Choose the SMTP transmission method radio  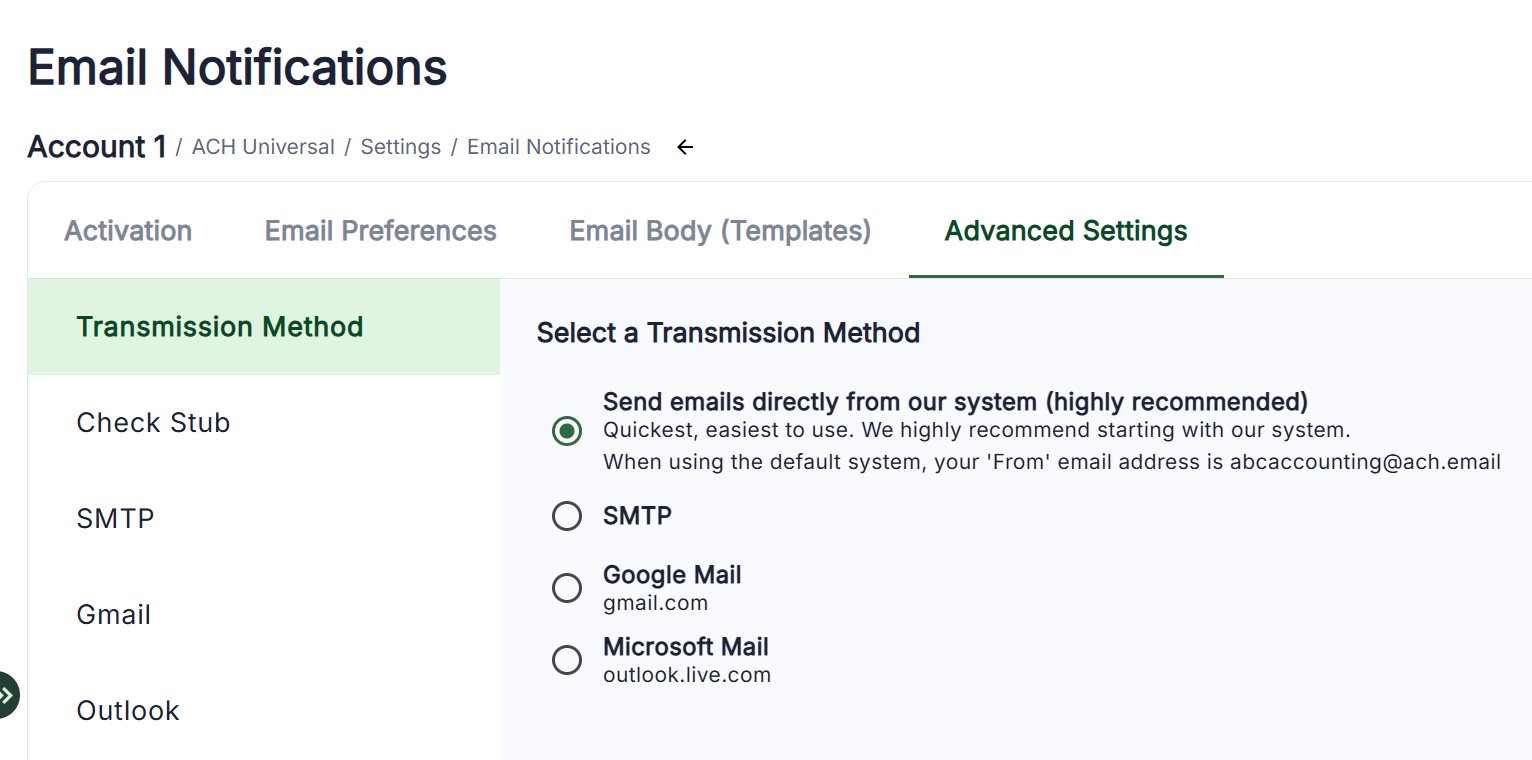pos(567,516)
